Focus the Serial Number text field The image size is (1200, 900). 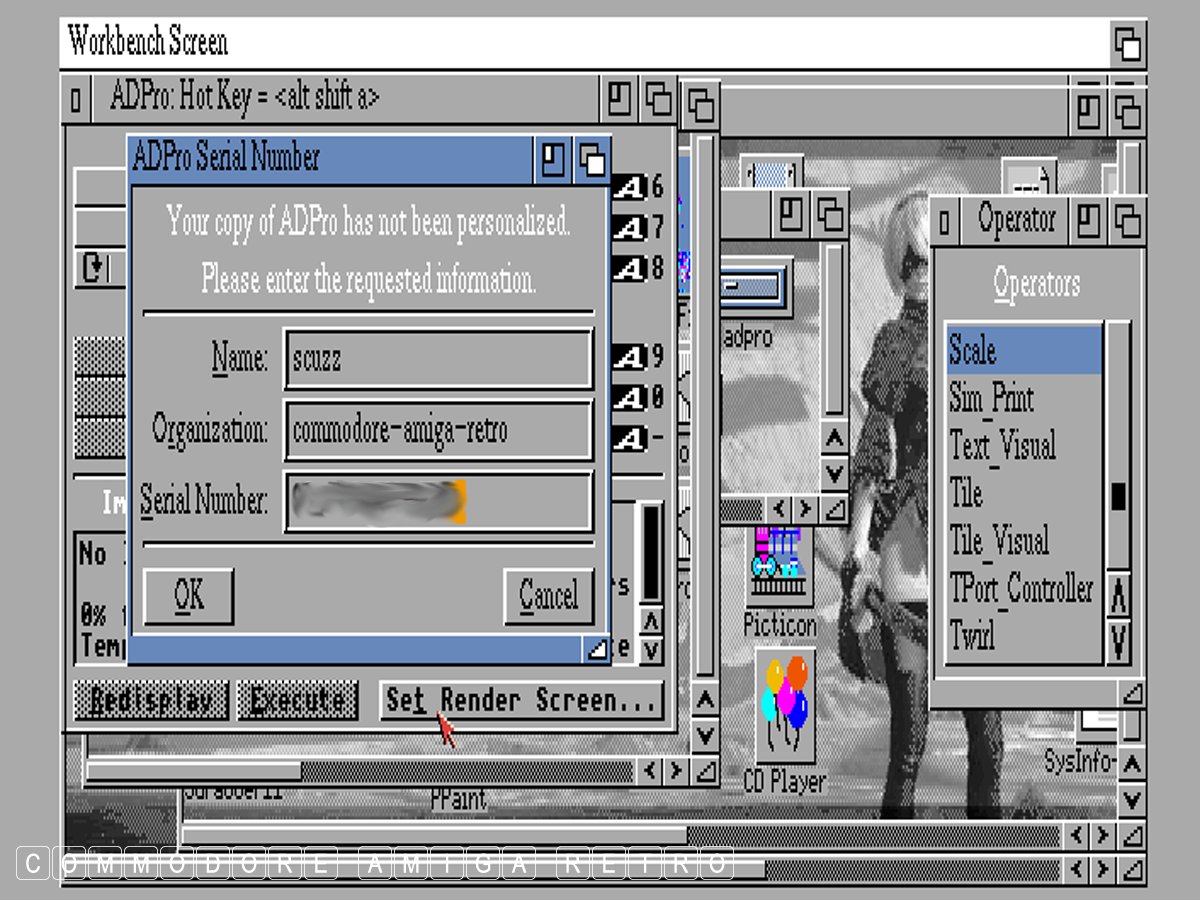[x=438, y=502]
